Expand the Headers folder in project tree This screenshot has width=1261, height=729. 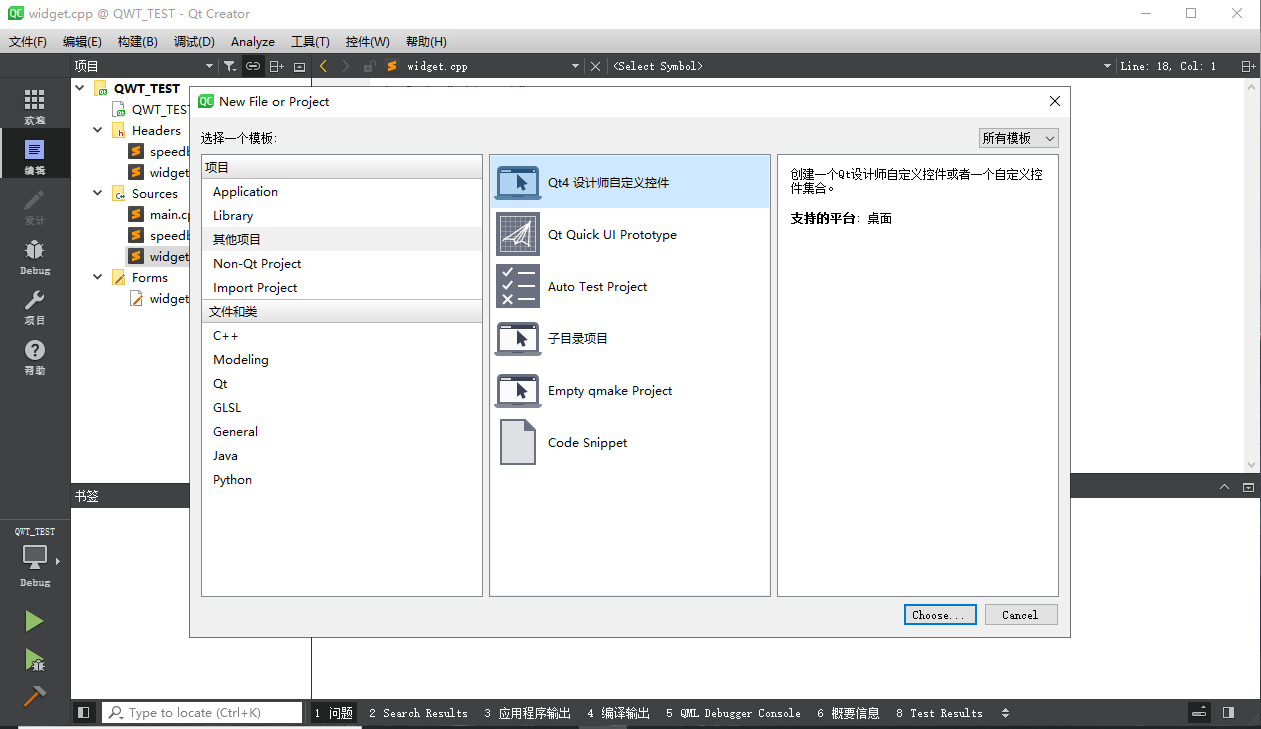[97, 130]
